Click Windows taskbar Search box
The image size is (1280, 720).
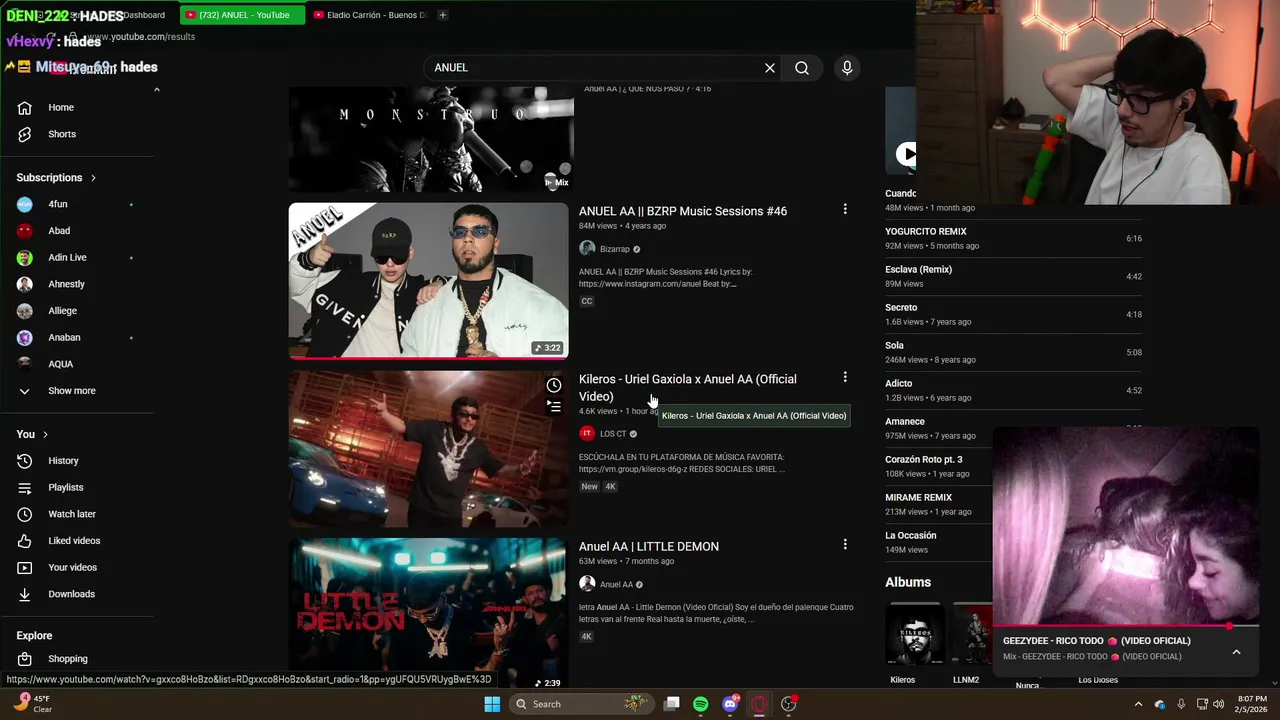coord(580,704)
